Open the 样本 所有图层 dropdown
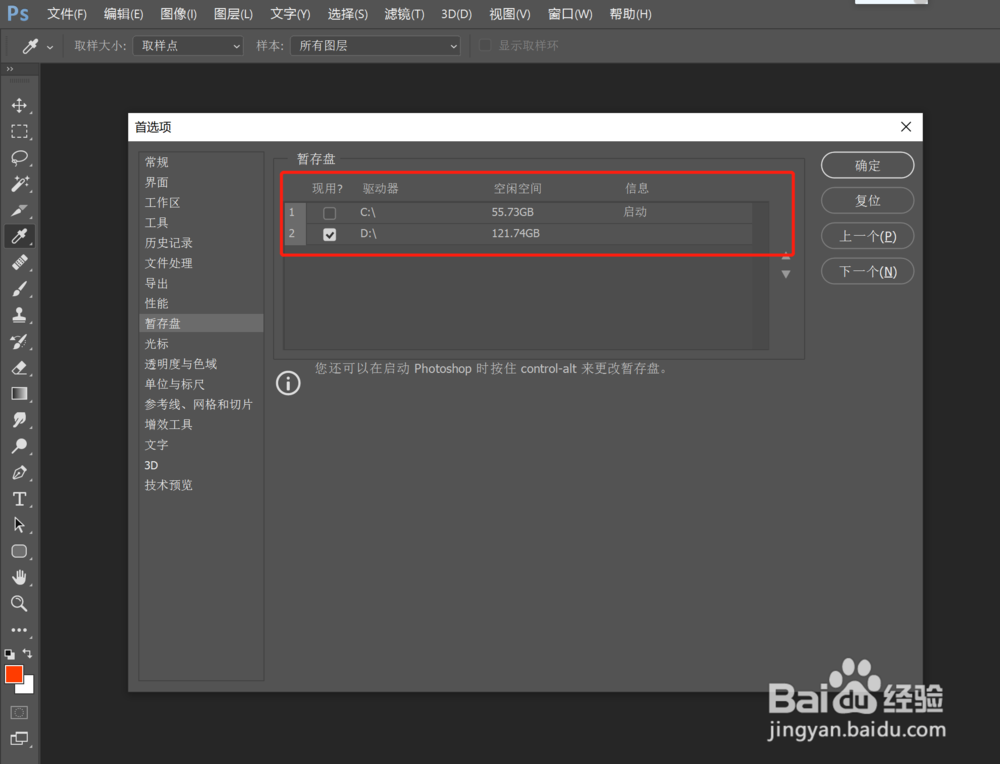The image size is (1000, 764). point(375,46)
